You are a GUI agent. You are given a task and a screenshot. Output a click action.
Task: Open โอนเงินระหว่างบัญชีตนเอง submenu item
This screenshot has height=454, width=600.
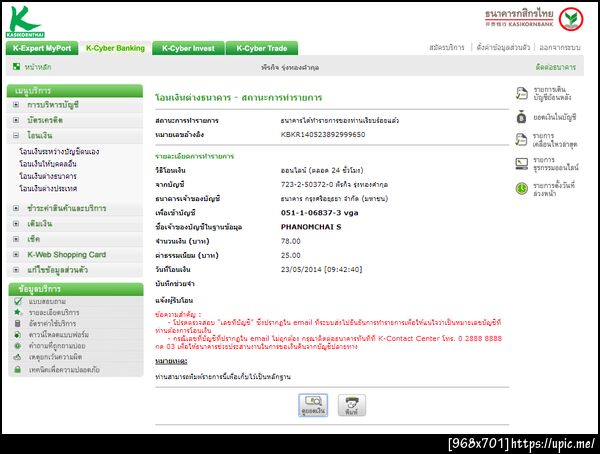pyautogui.click(x=59, y=152)
